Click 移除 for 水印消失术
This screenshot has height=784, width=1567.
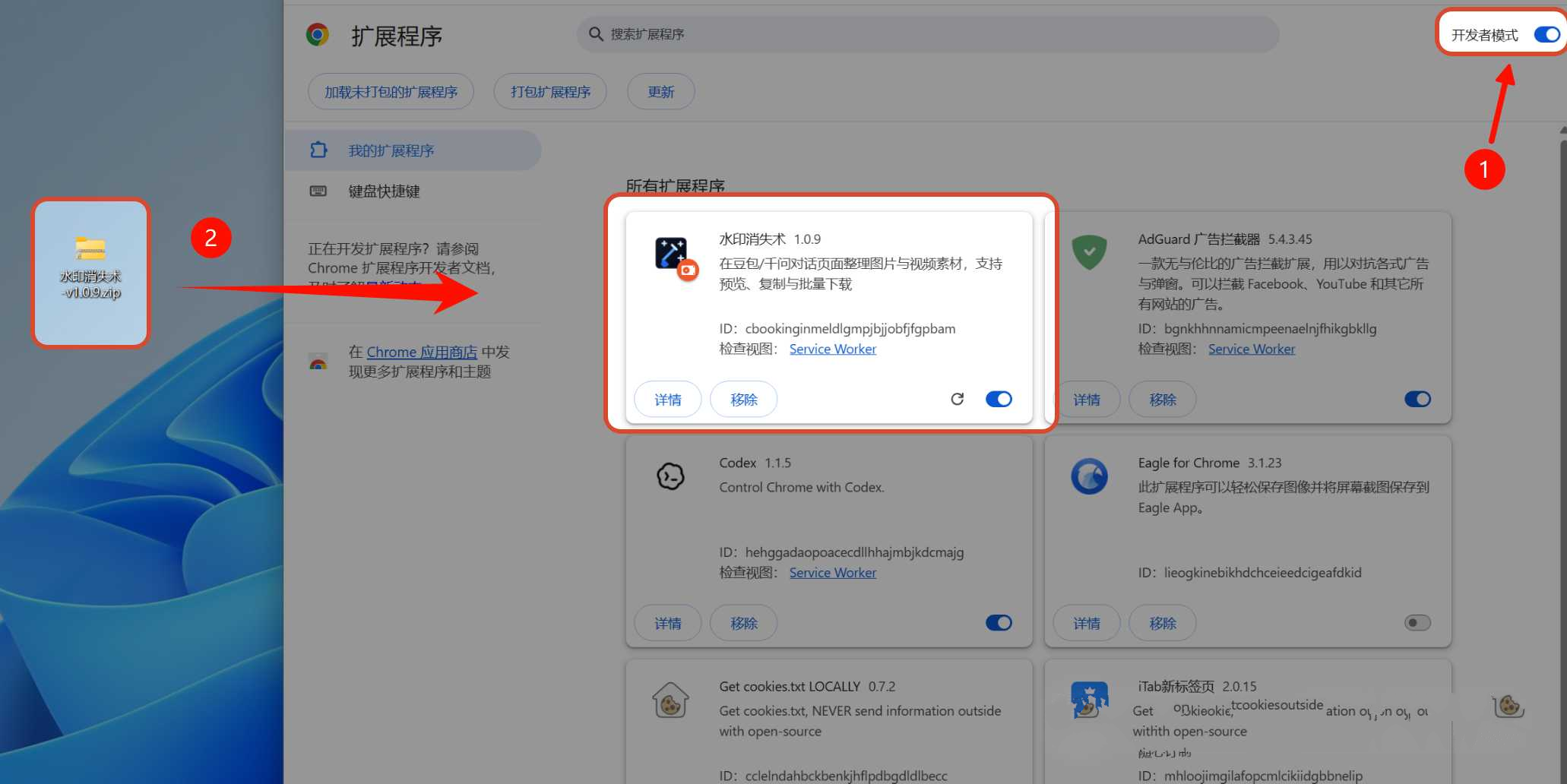743,399
